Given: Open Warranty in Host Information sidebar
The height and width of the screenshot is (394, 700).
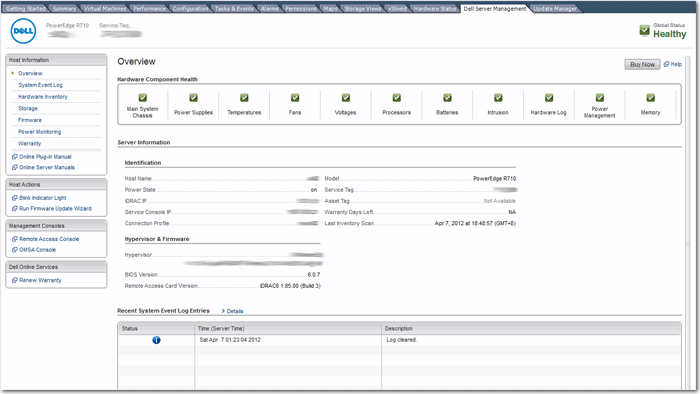Looking at the screenshot, I should [x=29, y=143].
